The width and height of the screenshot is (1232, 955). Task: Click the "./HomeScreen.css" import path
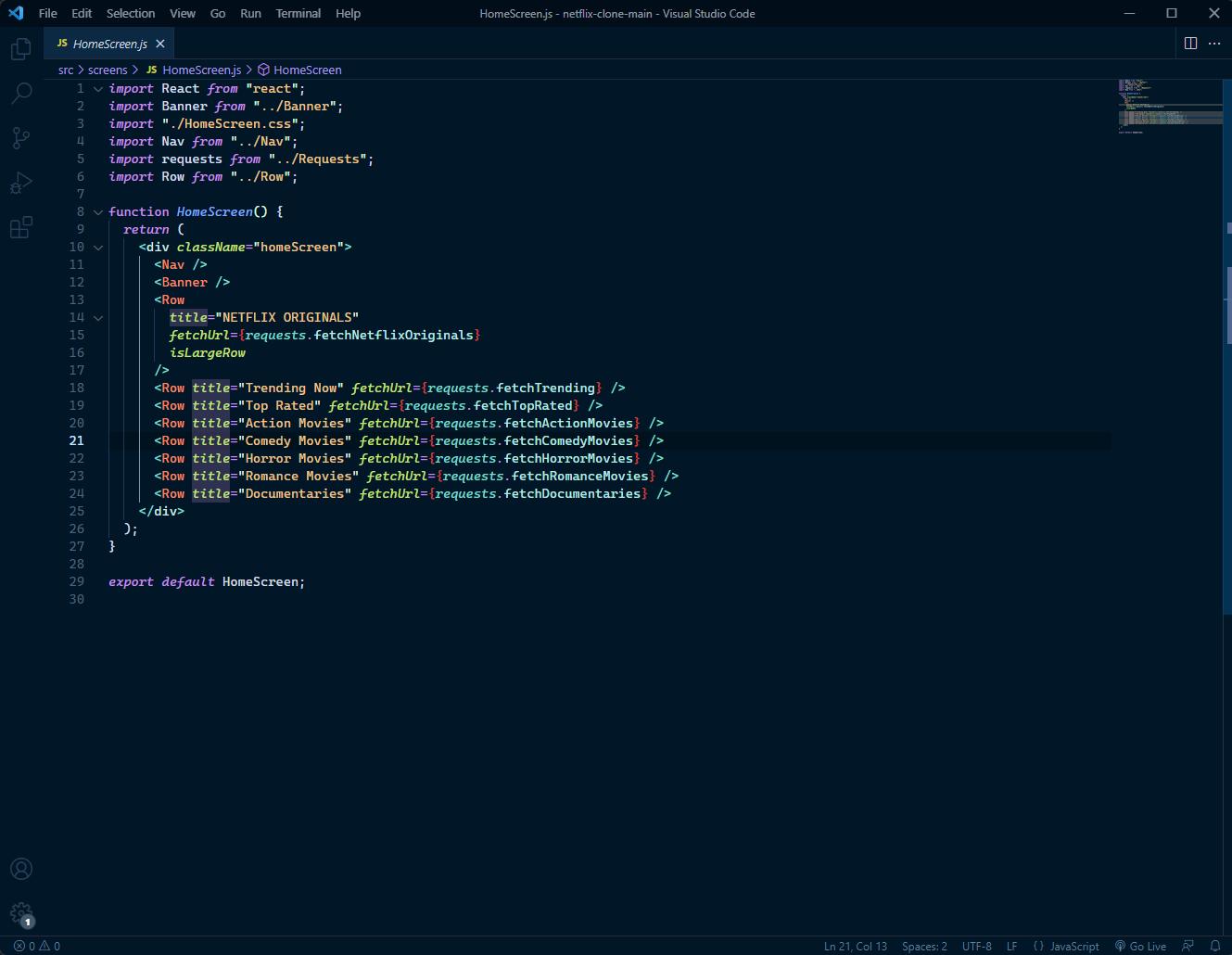tap(230, 124)
